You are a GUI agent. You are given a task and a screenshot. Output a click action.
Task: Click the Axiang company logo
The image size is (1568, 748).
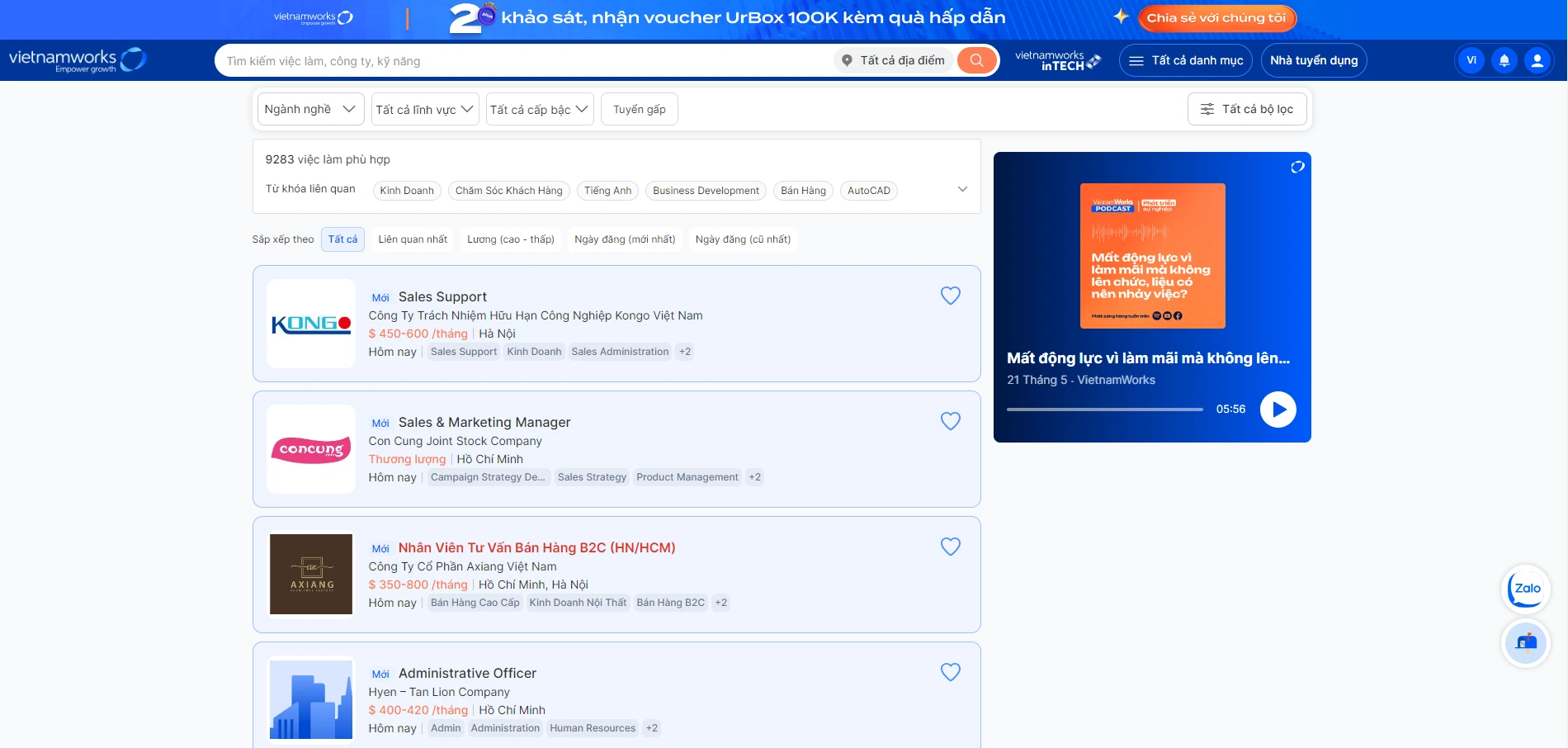pos(311,575)
